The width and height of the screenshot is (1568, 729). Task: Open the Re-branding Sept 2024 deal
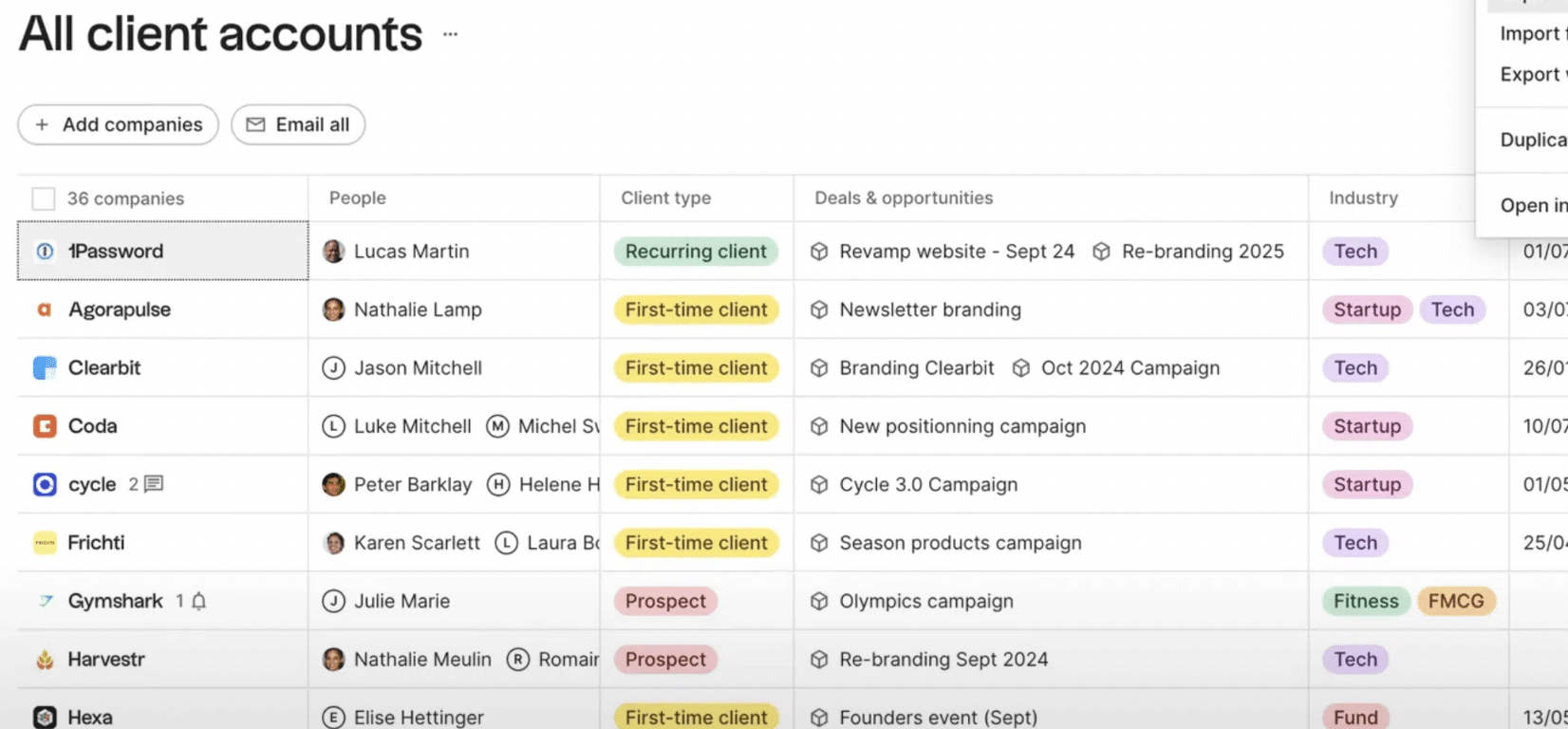tap(943, 660)
